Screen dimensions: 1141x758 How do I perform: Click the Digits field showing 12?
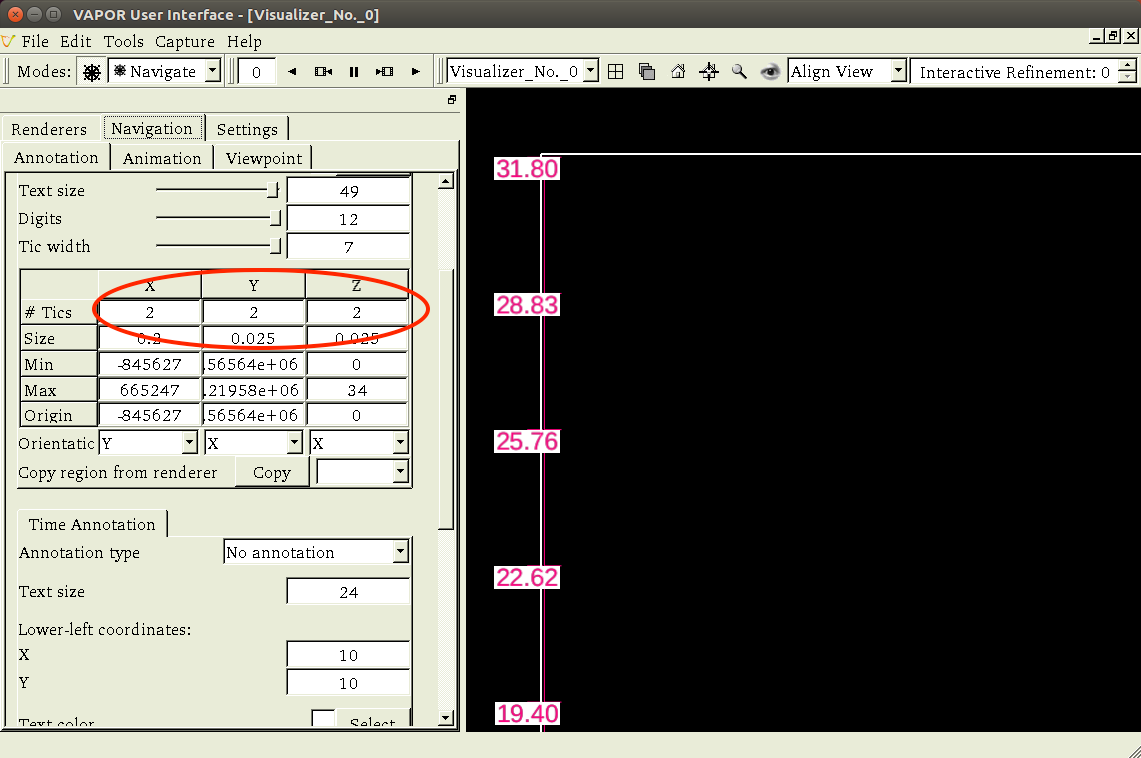click(x=349, y=220)
